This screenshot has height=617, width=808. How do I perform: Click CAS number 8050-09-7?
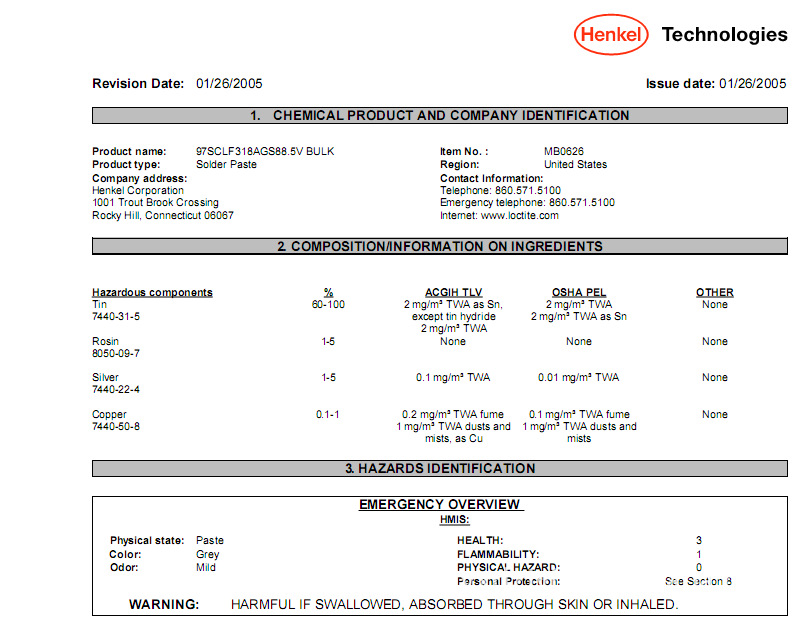pos(116,354)
